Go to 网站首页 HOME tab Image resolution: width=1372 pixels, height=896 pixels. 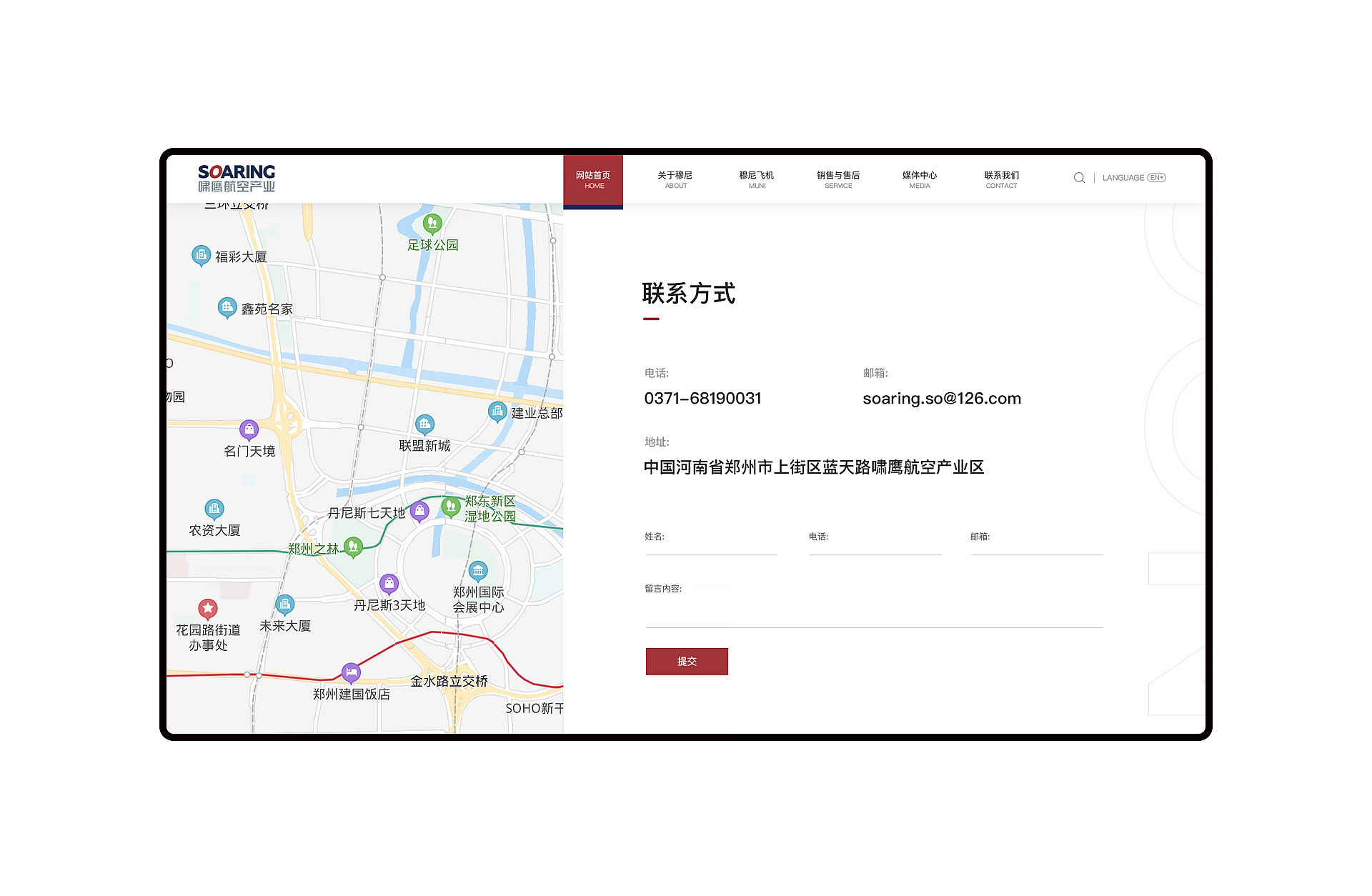(x=593, y=181)
